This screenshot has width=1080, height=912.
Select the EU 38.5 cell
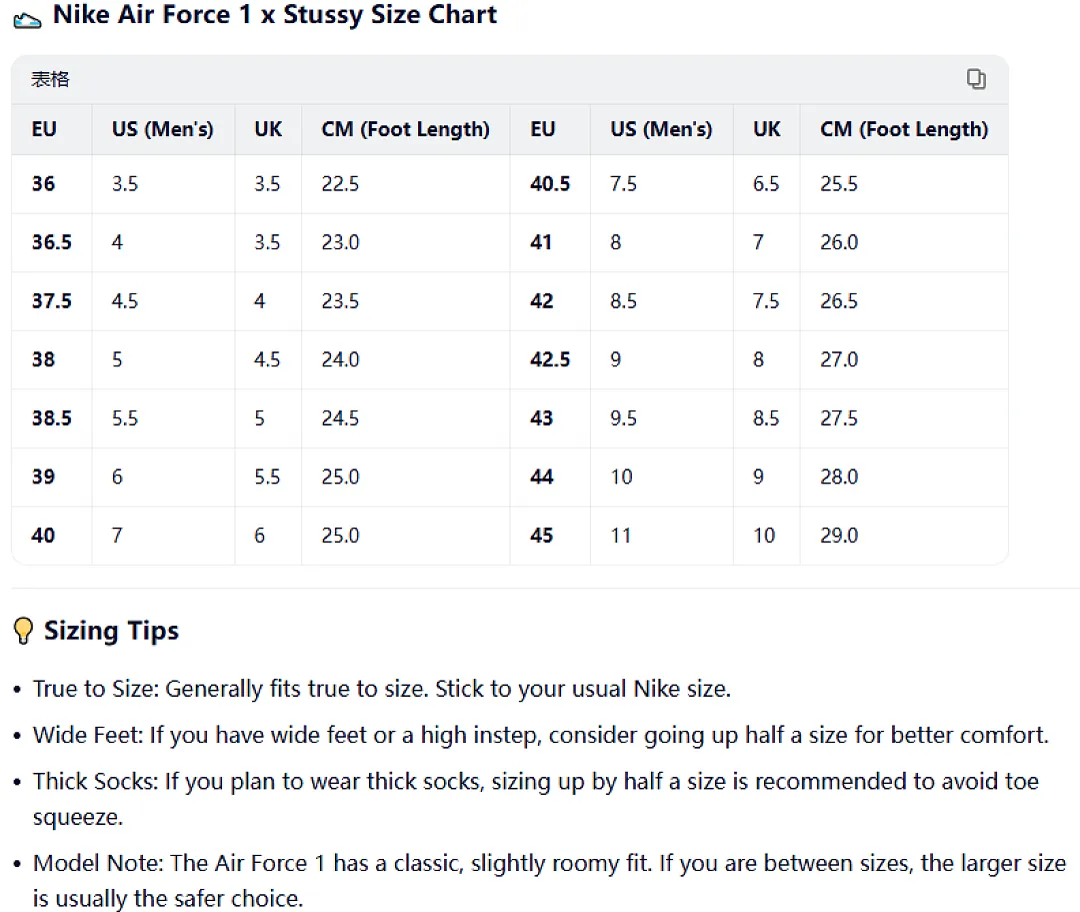52,418
